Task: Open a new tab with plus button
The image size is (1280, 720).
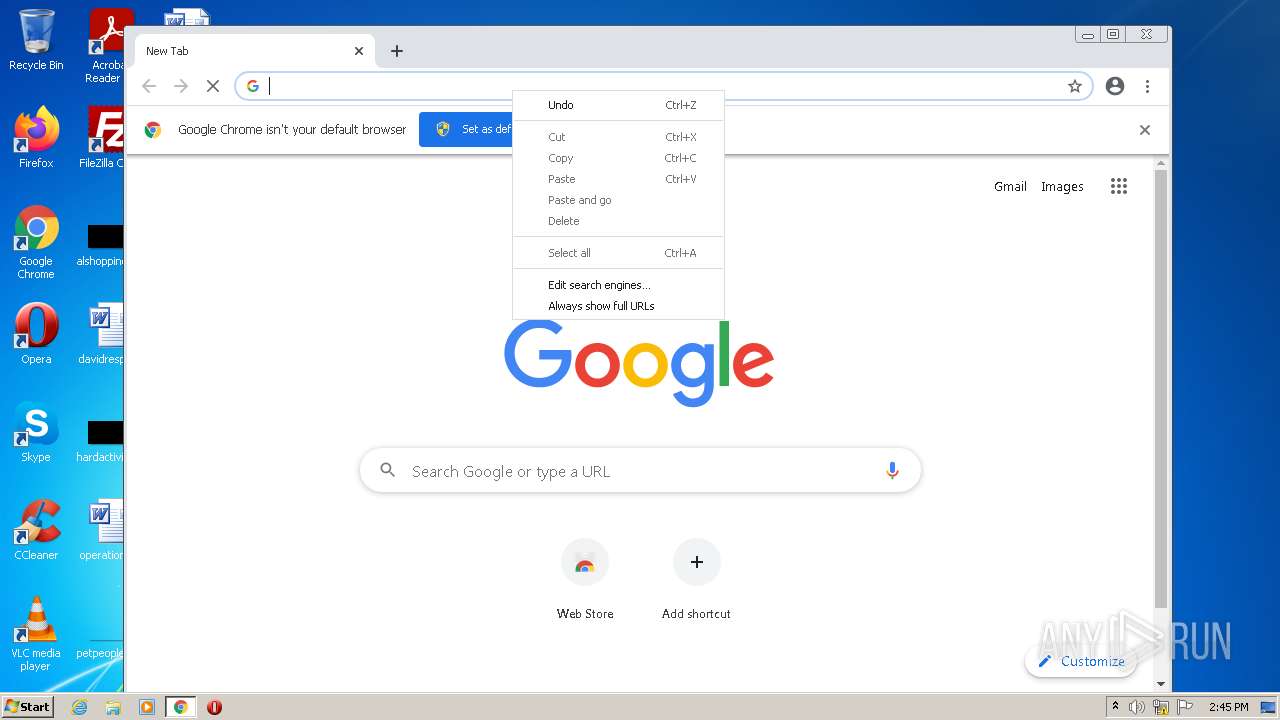Action: tap(397, 51)
